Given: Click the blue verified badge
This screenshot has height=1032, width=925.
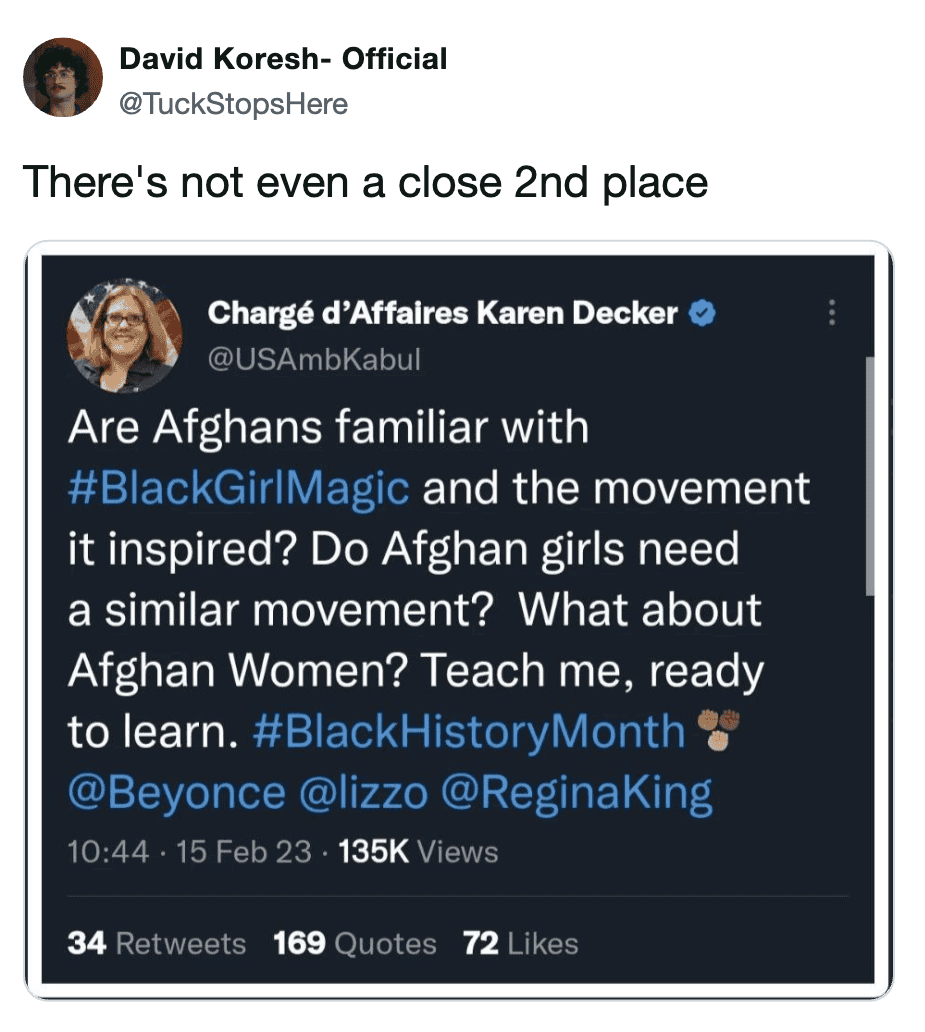Looking at the screenshot, I should pyautogui.click(x=704, y=314).
